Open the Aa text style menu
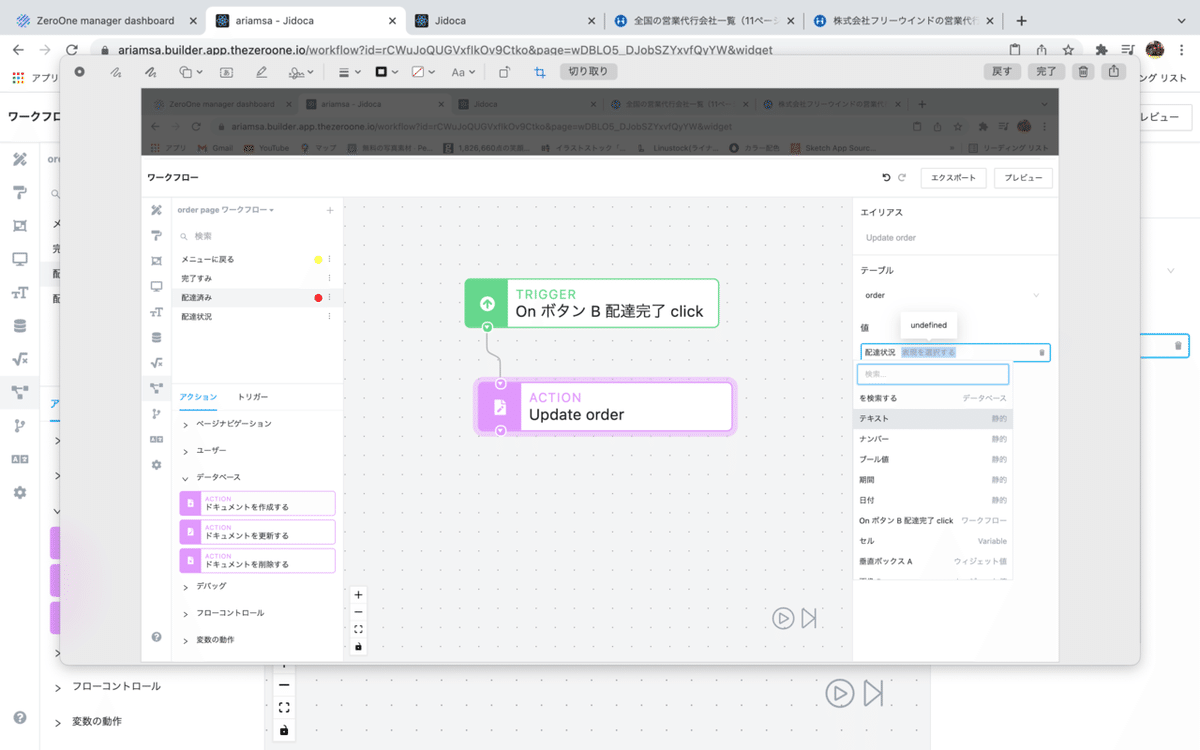 tap(463, 72)
